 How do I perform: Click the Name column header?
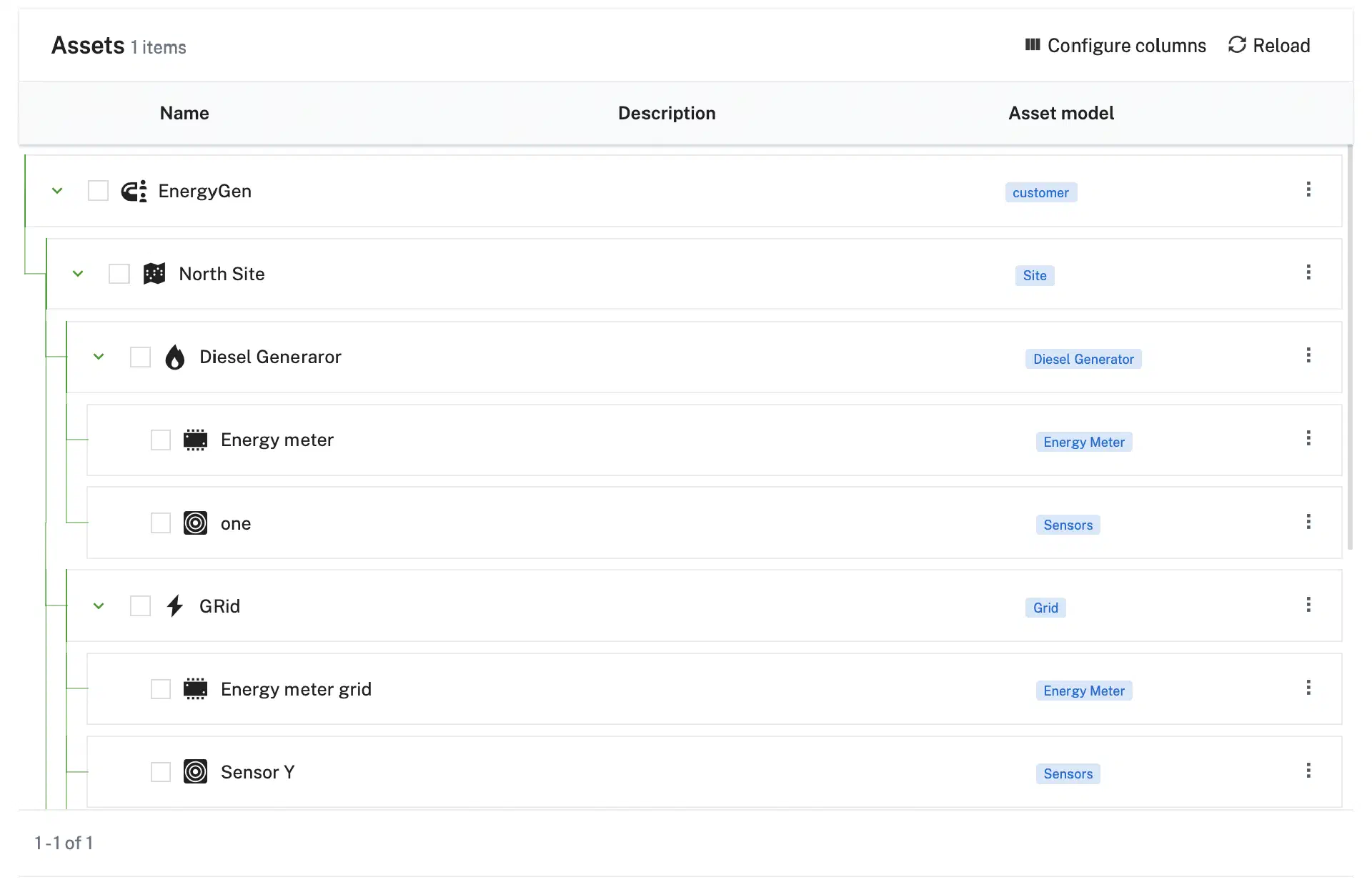[x=184, y=113]
